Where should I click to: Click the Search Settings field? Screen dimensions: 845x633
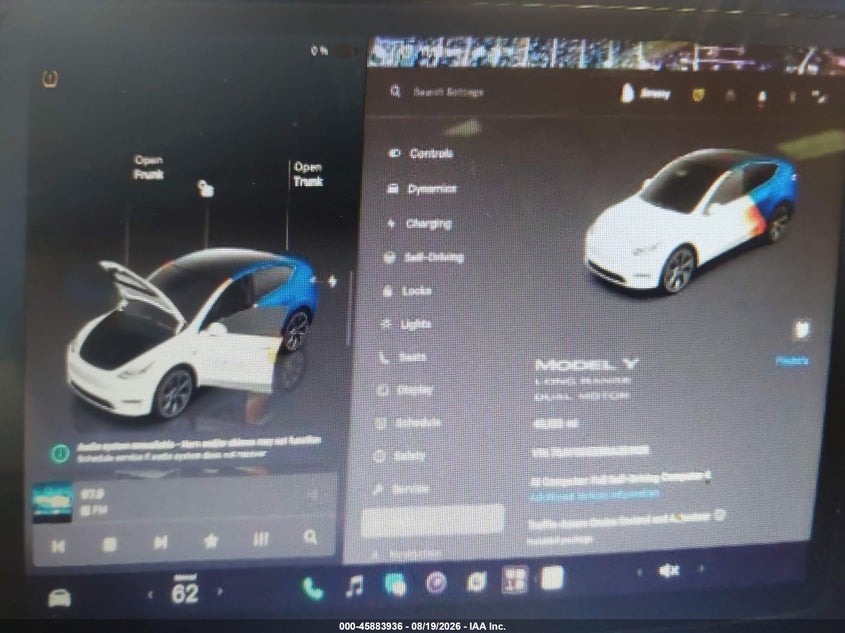448,92
